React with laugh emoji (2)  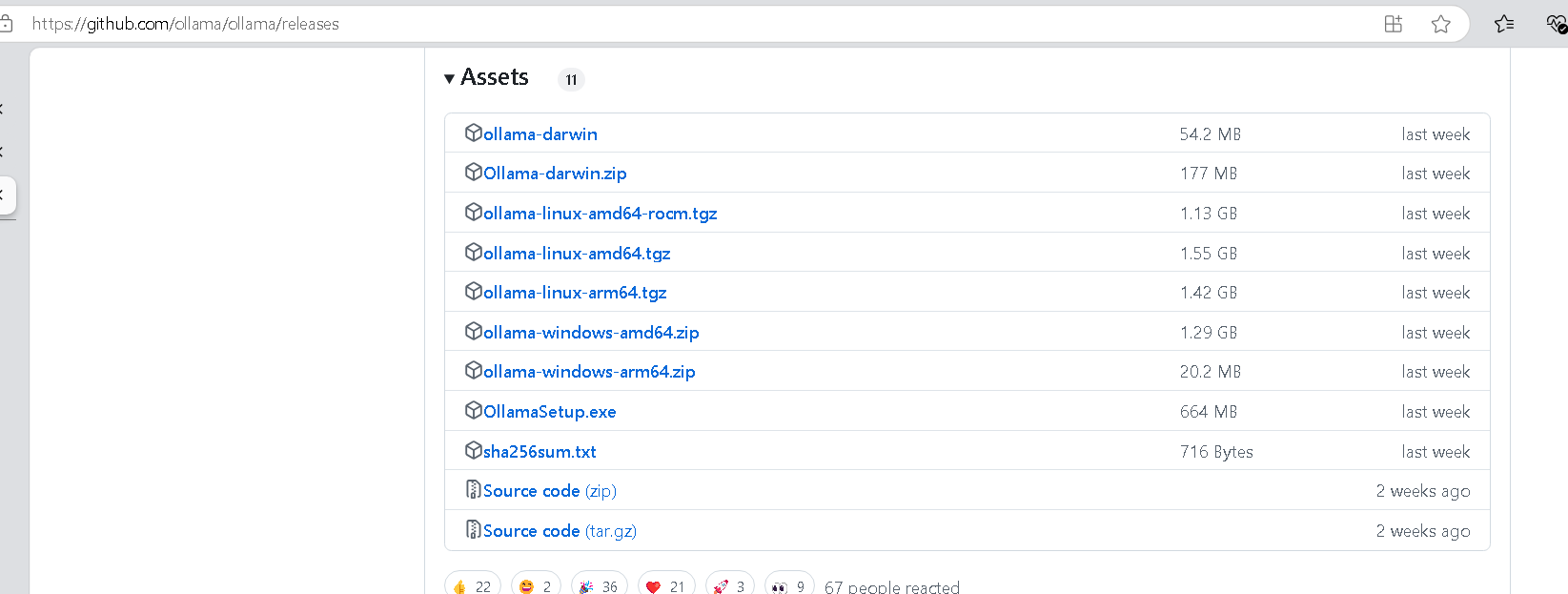tap(536, 585)
